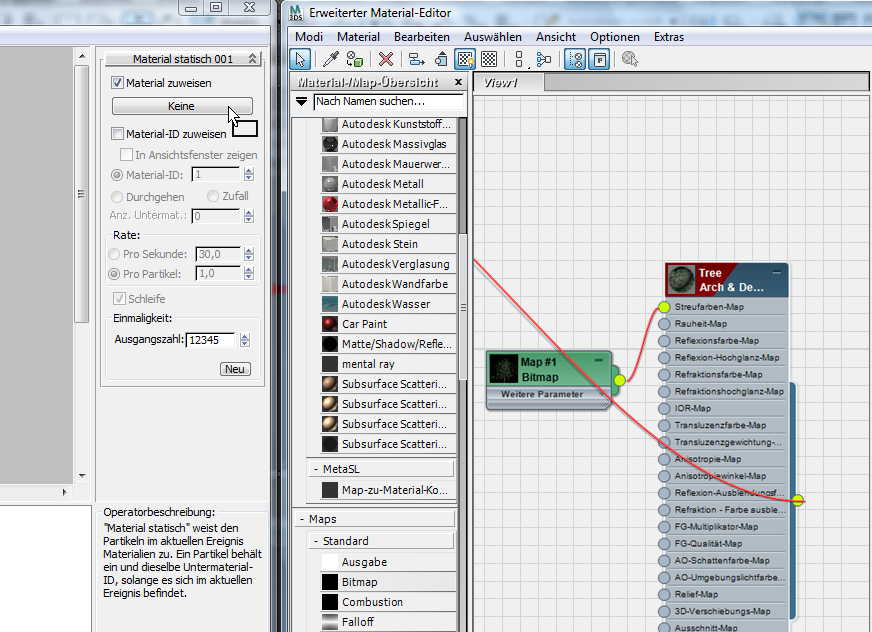The image size is (872, 632).
Task: Open Auswählen menu
Action: [493, 37]
